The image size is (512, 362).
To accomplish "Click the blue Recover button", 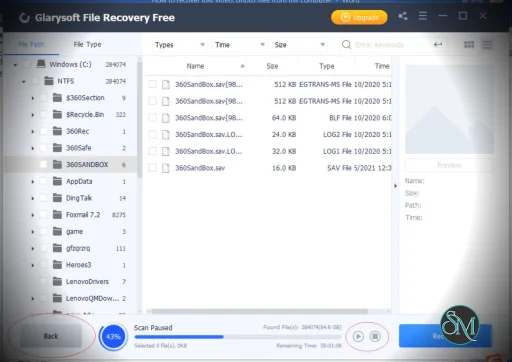I will pos(445,336).
